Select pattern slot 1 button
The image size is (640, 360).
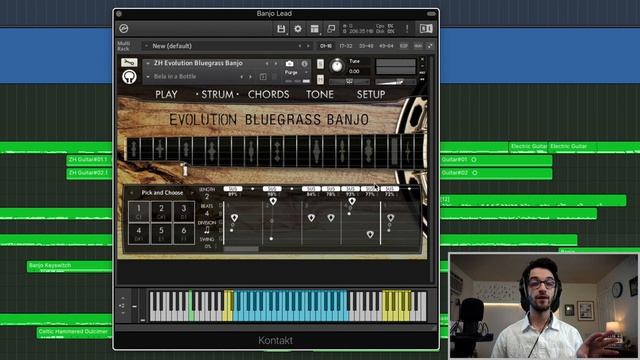coord(139,211)
